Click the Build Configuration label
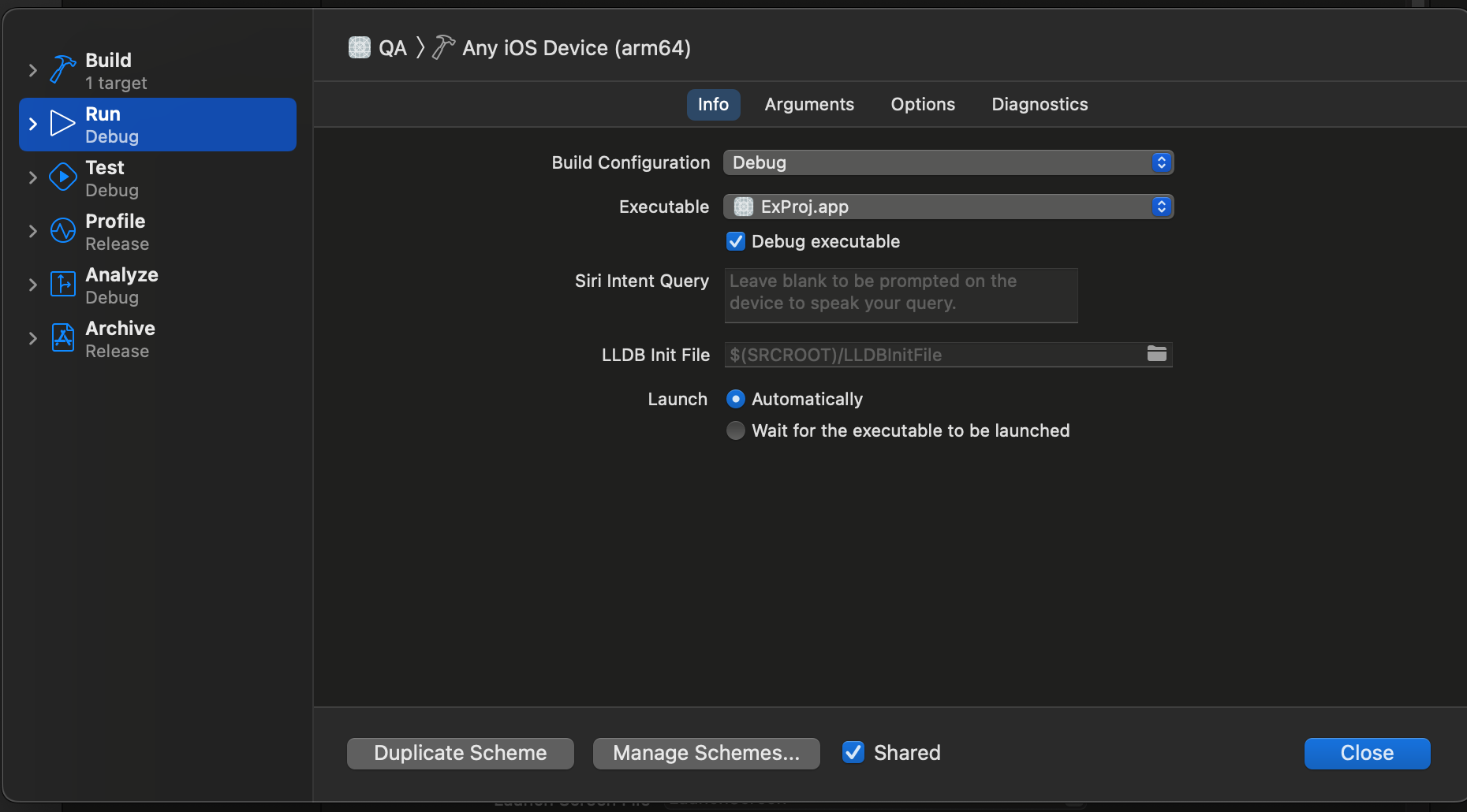The width and height of the screenshot is (1467, 812). pyautogui.click(x=631, y=162)
